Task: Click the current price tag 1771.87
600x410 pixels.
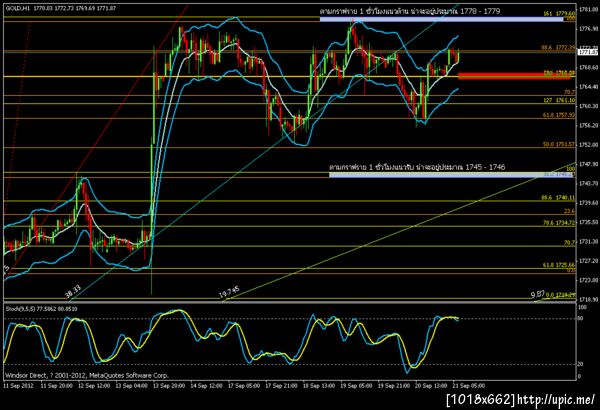Action: (588, 52)
